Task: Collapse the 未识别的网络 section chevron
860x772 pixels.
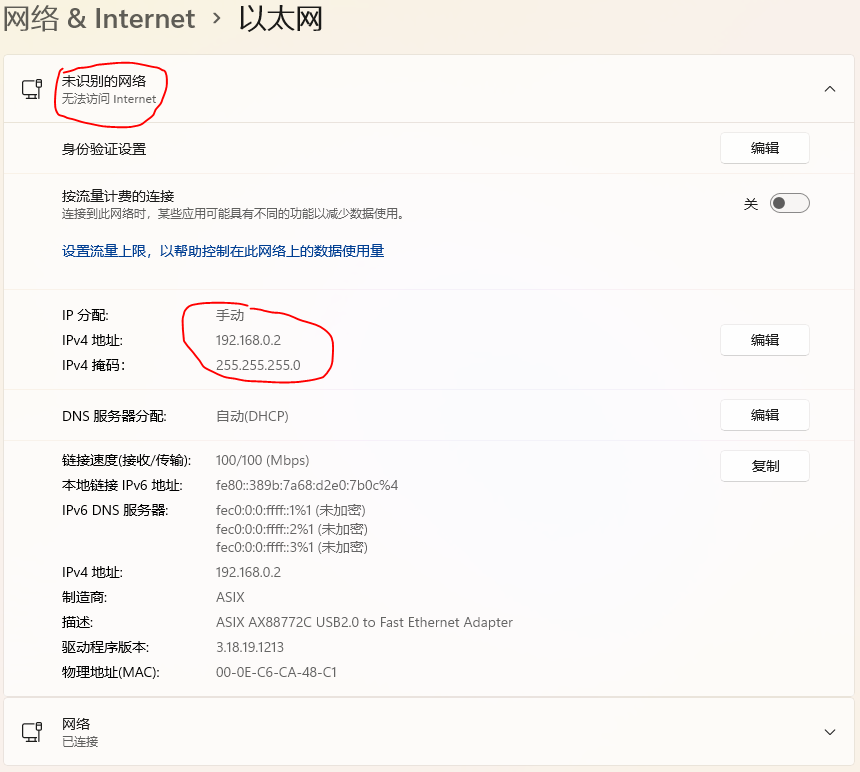Action: click(x=830, y=88)
